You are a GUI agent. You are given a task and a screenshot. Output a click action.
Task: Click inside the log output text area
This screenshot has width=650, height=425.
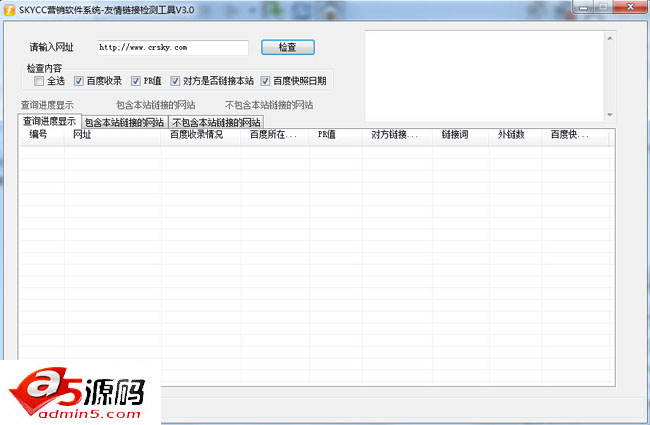tap(485, 76)
